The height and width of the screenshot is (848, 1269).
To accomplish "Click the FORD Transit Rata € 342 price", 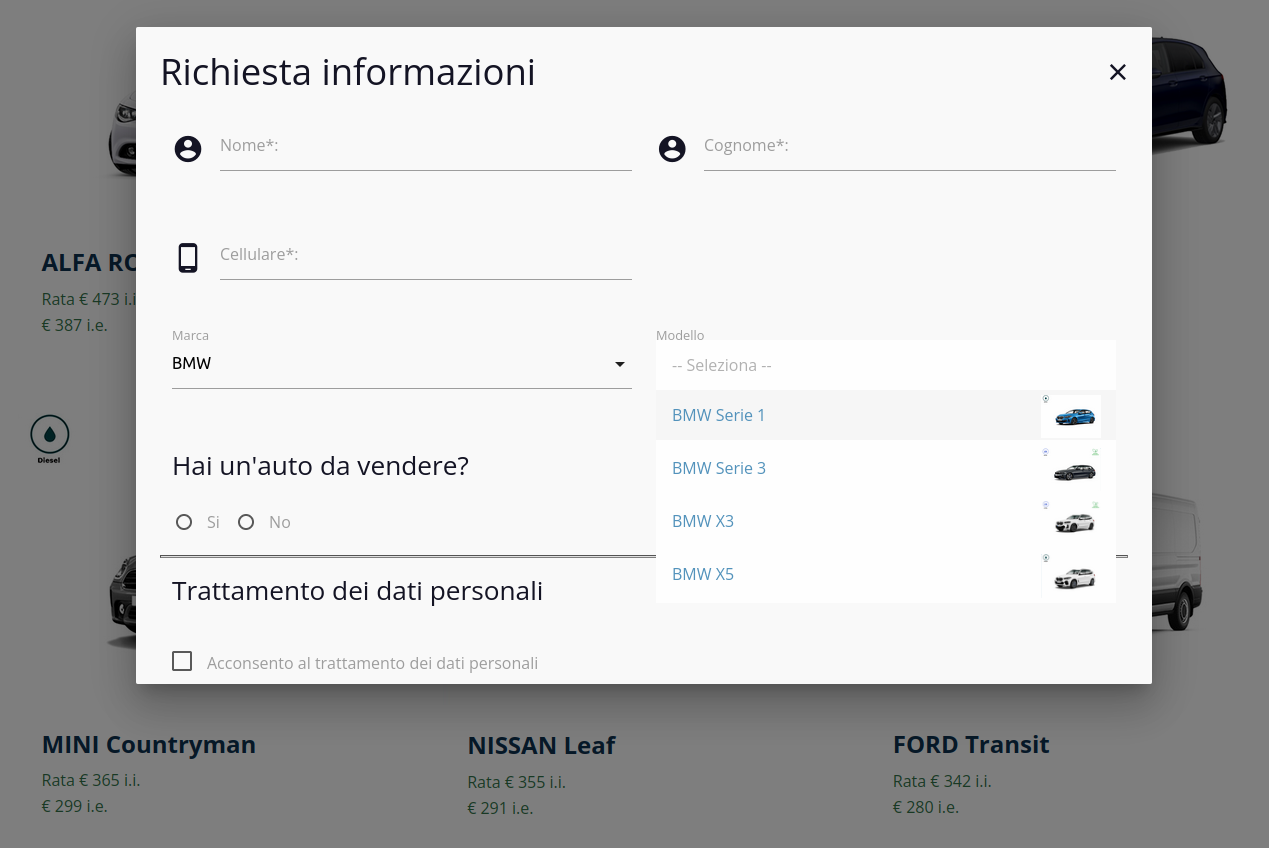I will 942,781.
